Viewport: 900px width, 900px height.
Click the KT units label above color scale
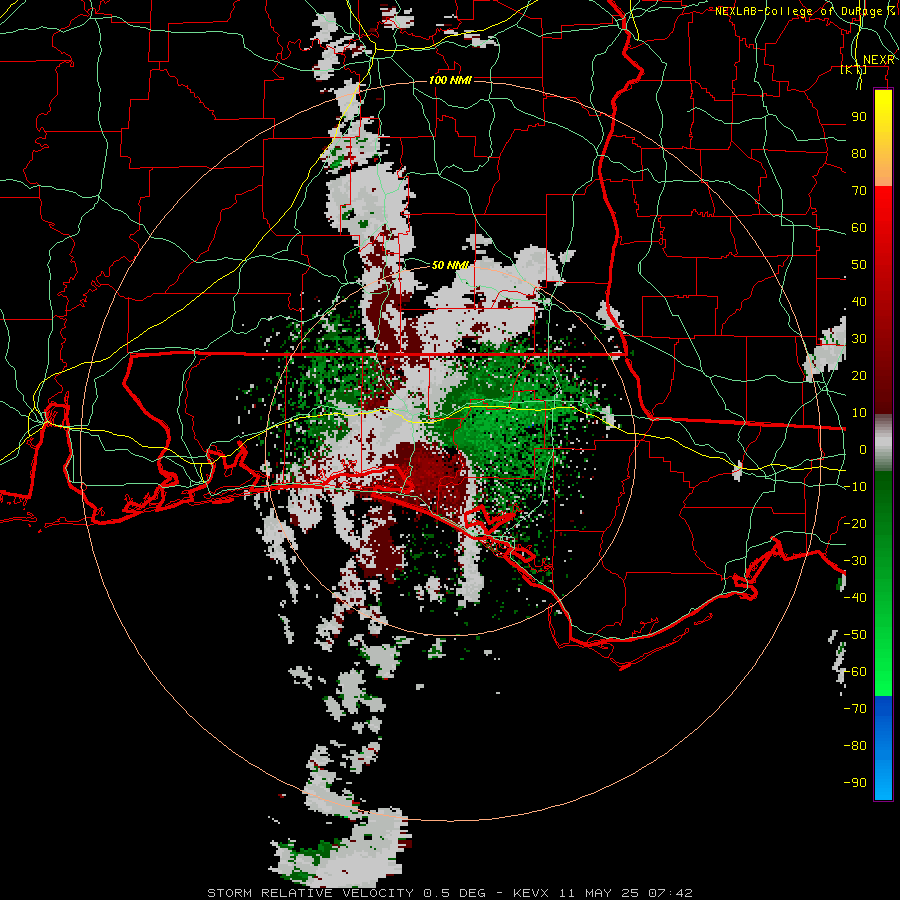pos(854,70)
